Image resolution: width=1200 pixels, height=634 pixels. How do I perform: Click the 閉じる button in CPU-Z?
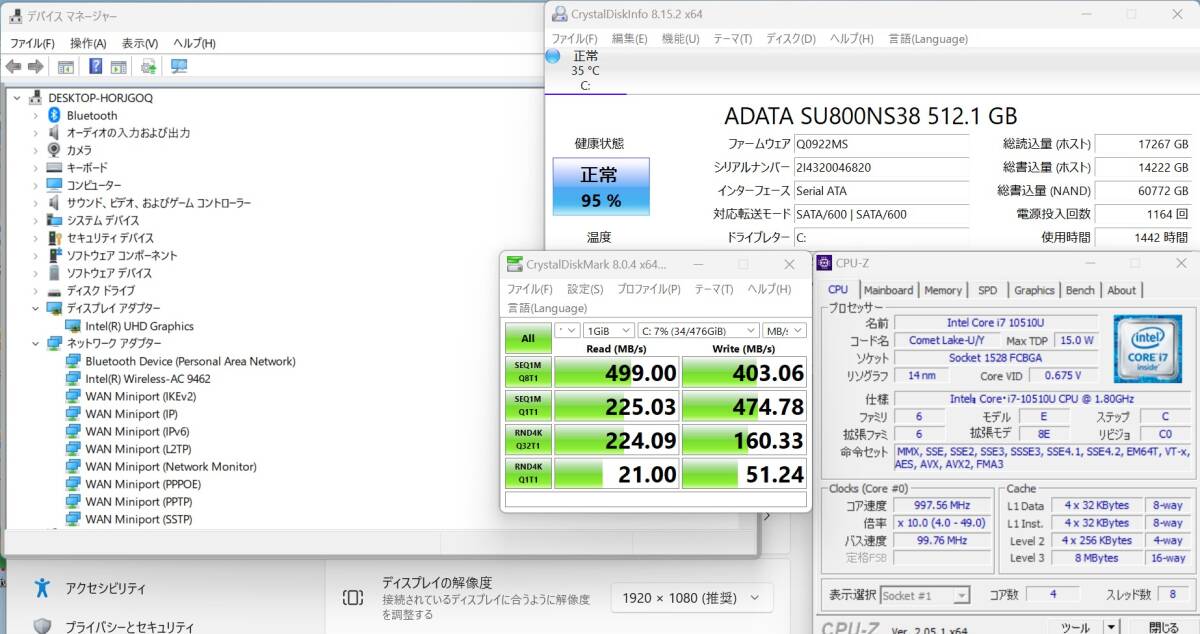coord(1164,627)
